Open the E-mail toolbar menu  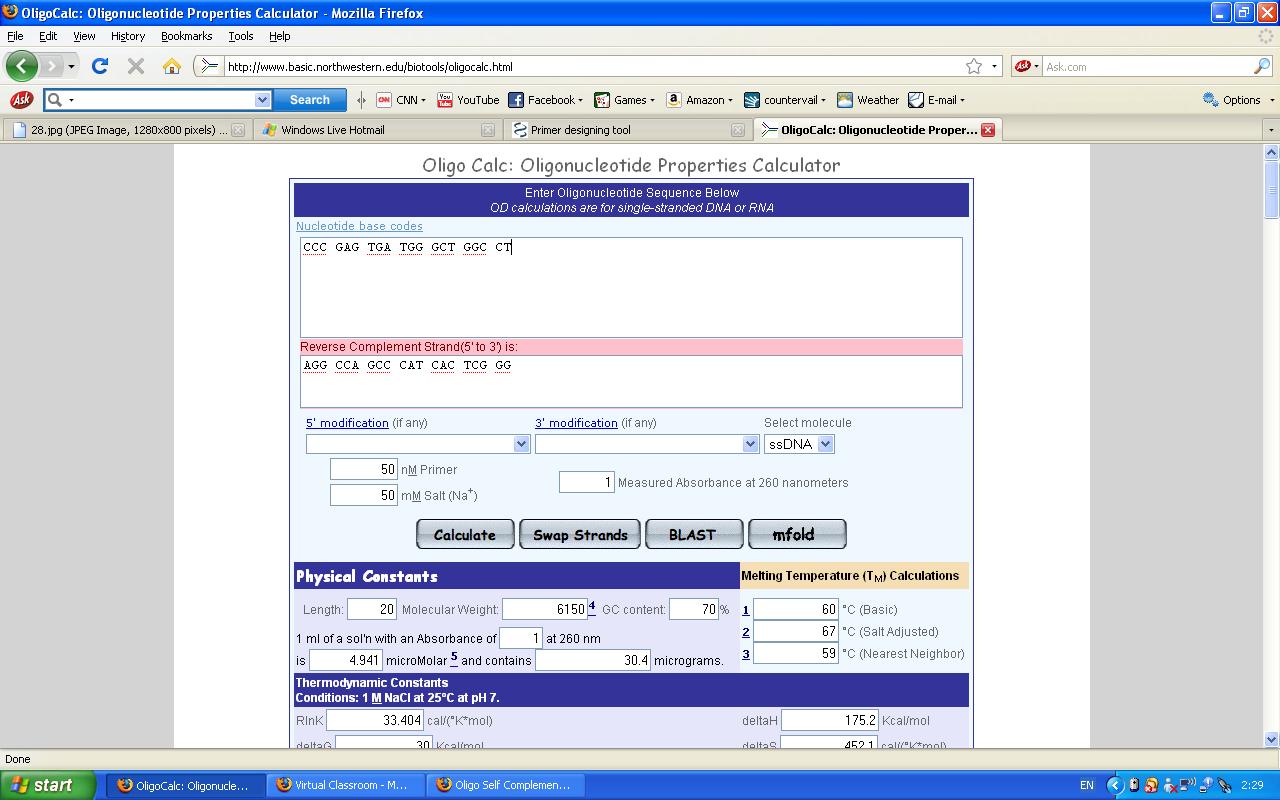pos(936,100)
